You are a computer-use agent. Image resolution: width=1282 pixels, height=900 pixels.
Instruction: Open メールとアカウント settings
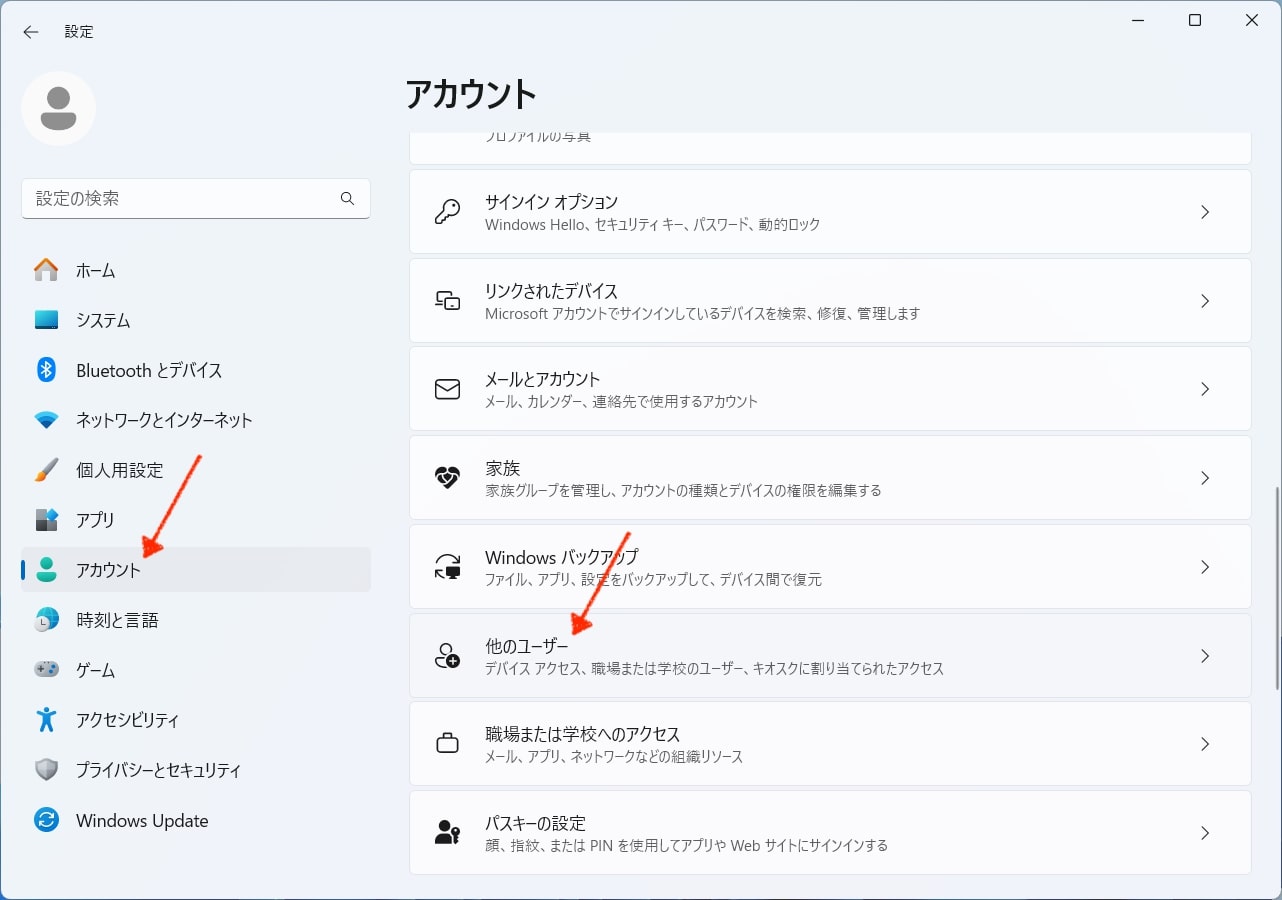[x=830, y=389]
